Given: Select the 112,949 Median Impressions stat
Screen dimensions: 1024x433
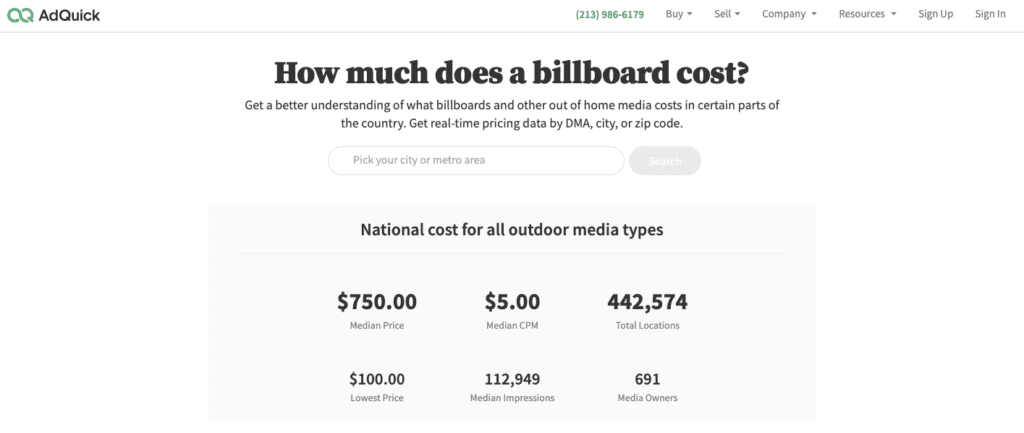Looking at the screenshot, I should coord(512,379).
